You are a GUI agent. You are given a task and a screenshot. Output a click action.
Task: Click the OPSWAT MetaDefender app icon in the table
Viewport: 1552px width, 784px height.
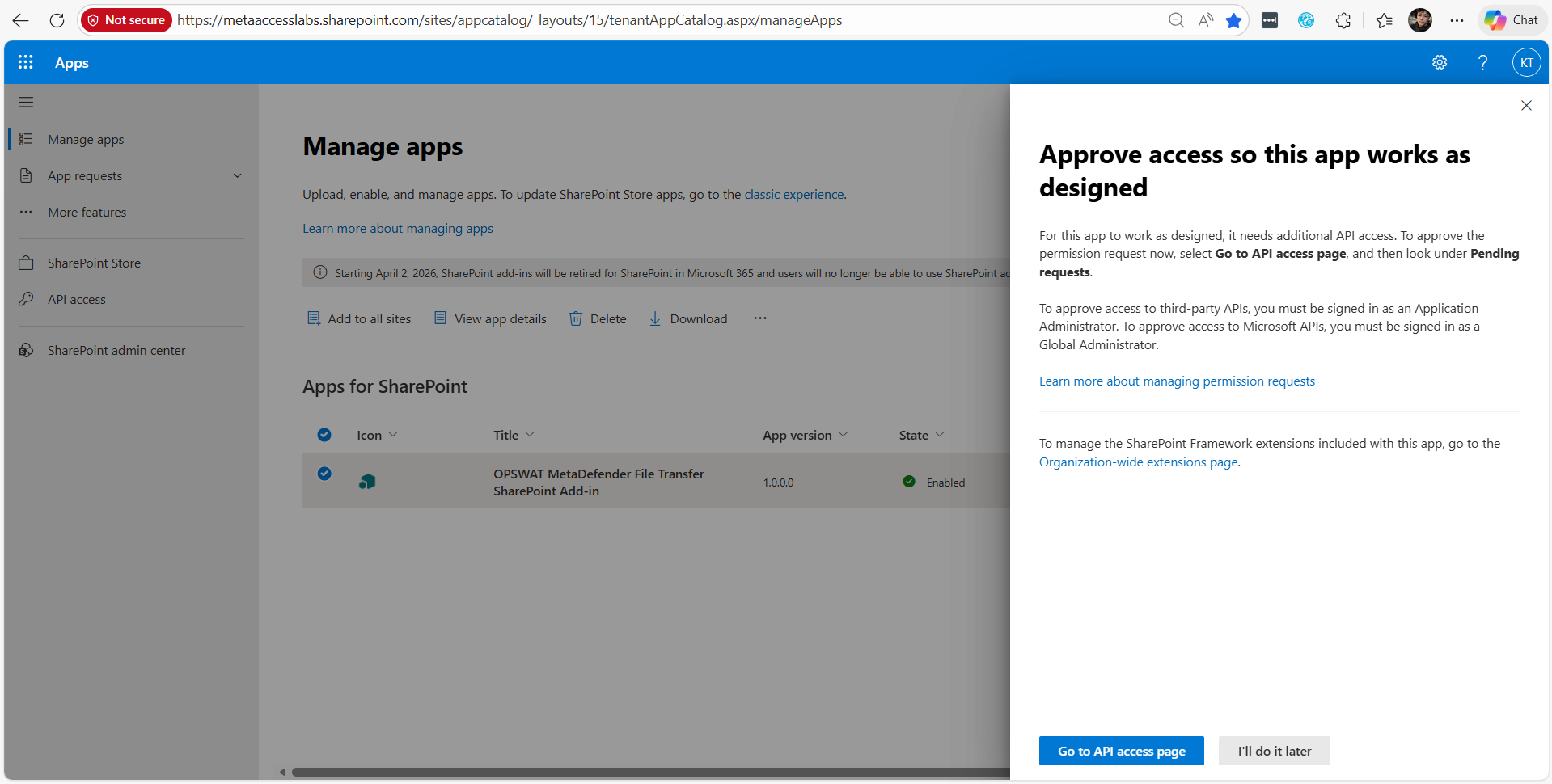pos(367,481)
